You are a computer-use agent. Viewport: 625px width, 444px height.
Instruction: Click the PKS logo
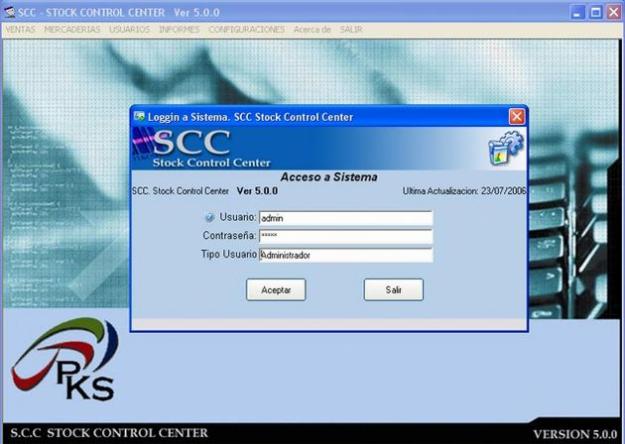coord(65,359)
